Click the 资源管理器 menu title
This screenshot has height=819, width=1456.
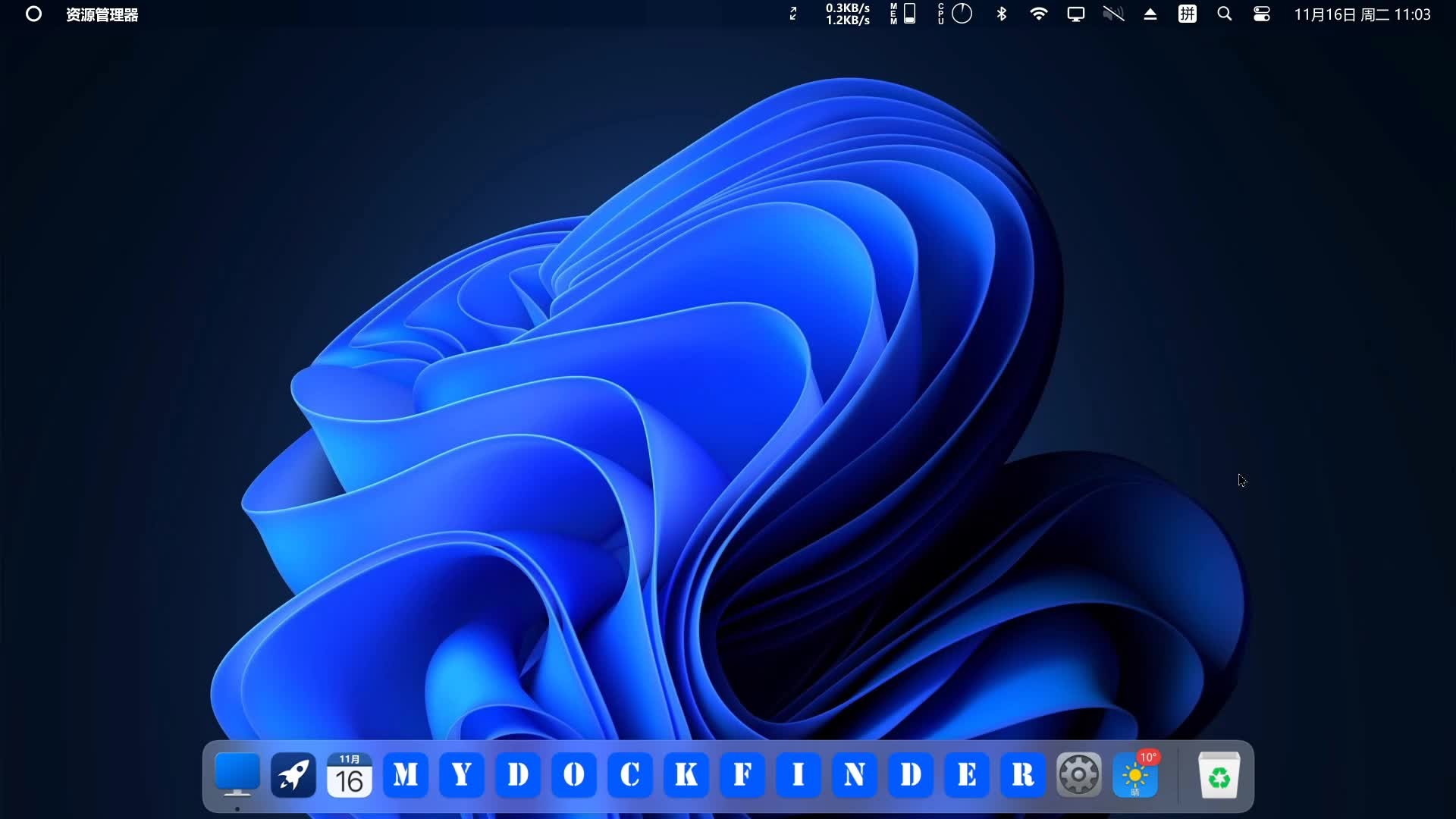tap(102, 14)
